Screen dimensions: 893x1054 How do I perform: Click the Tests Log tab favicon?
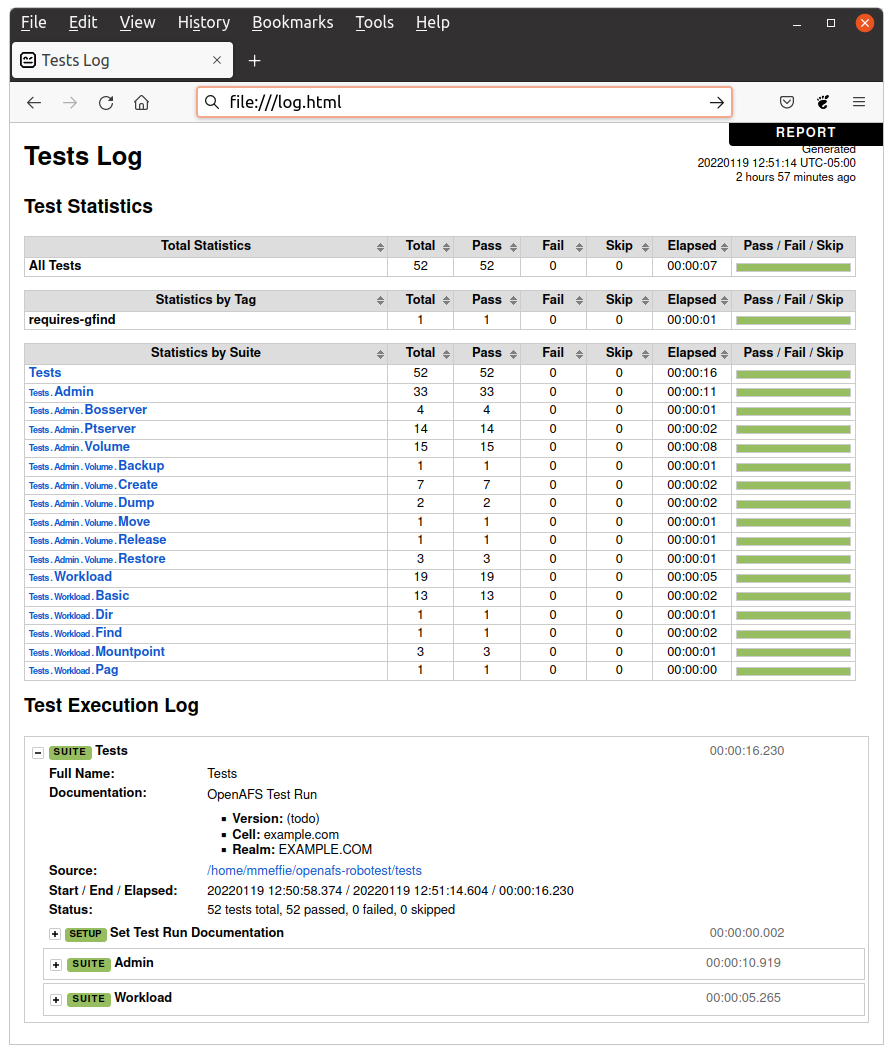[28, 60]
